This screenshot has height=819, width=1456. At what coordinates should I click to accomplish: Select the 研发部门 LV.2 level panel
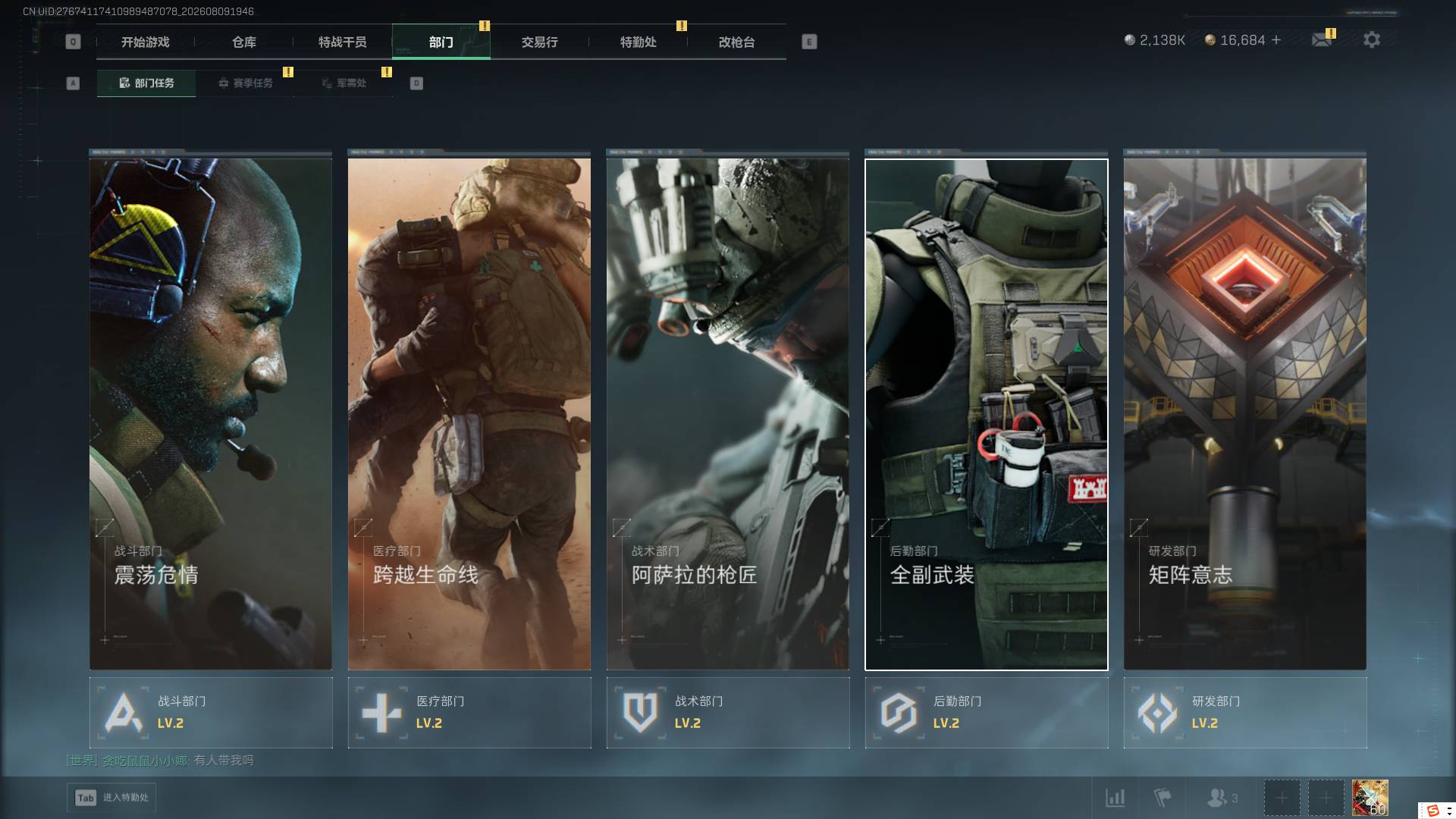1245,713
